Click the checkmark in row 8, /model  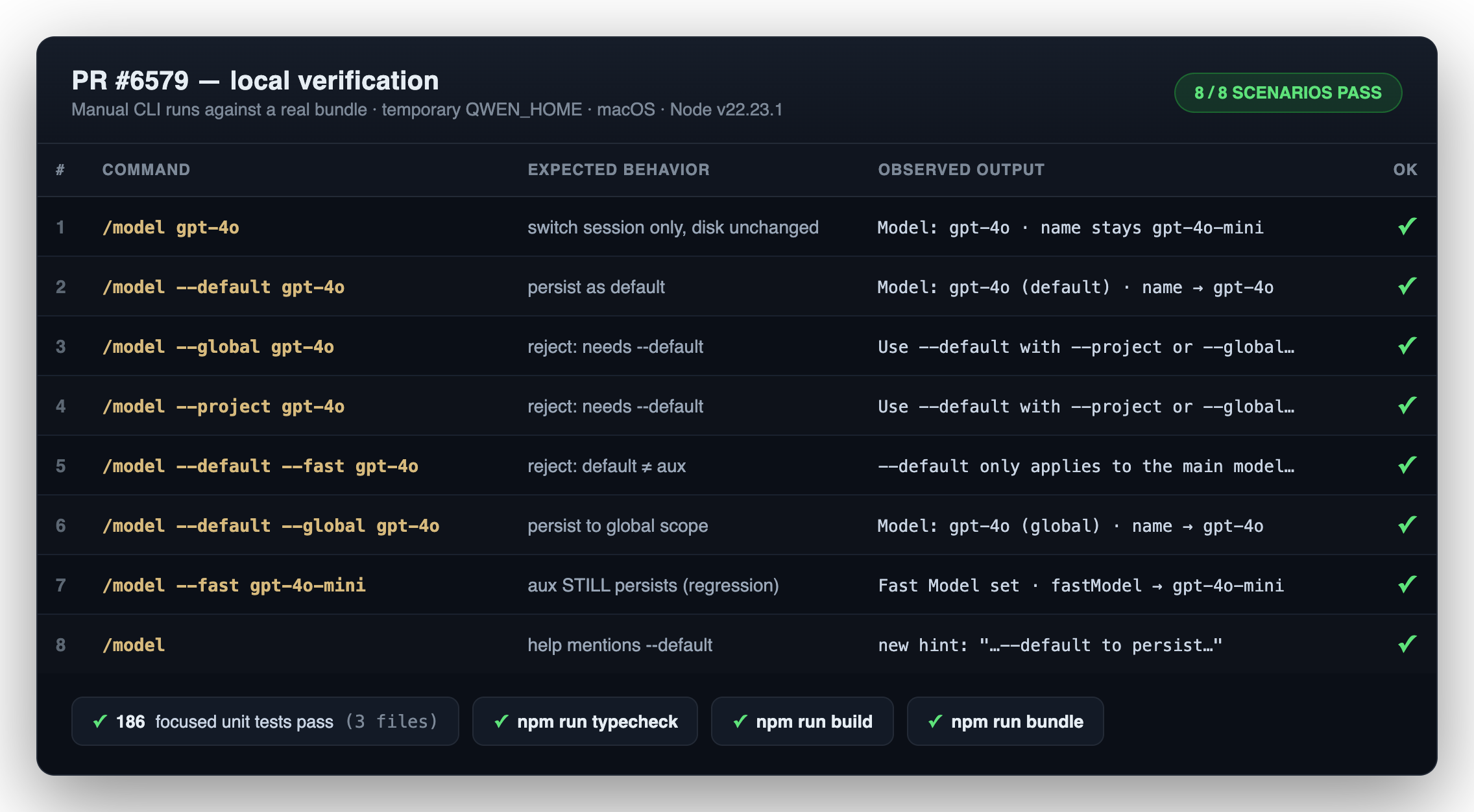1407,644
